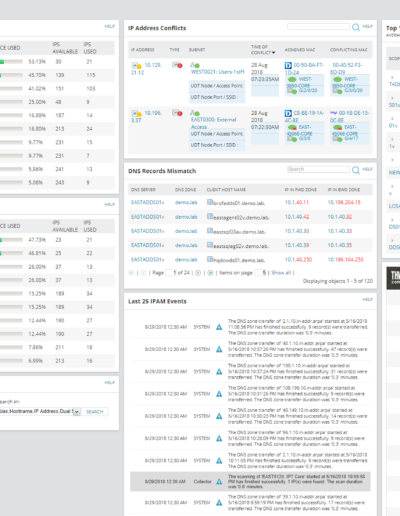Screen dimensions: 400x516
Task: Click the event icon for the 11:08:56 PM zone transfer
Action: [x=219, y=327]
